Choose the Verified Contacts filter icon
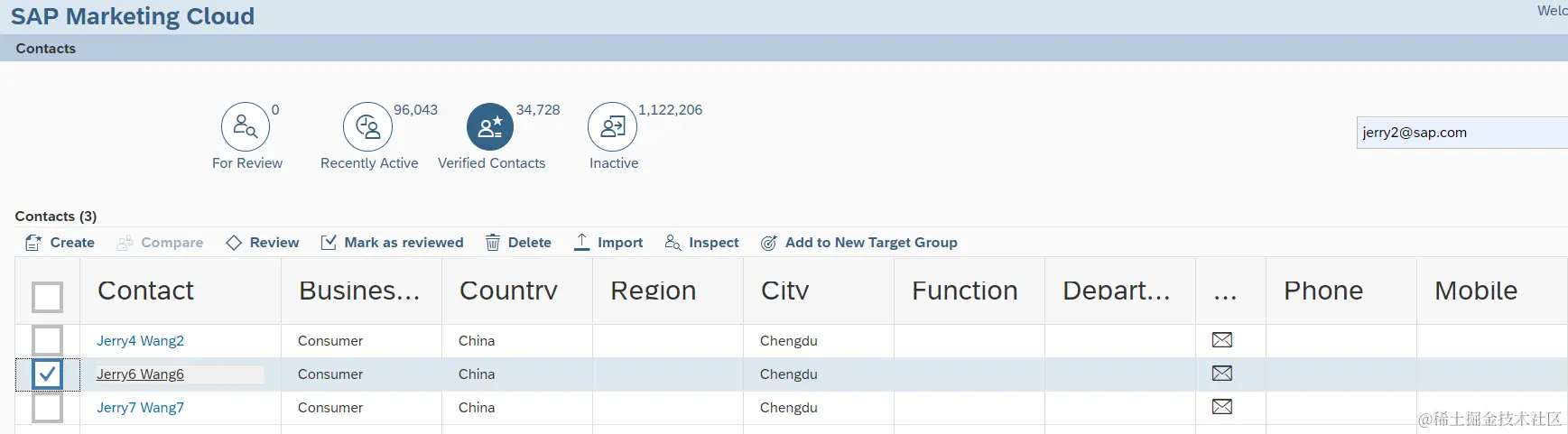Viewport: 1568px width, 434px height. pos(490,127)
